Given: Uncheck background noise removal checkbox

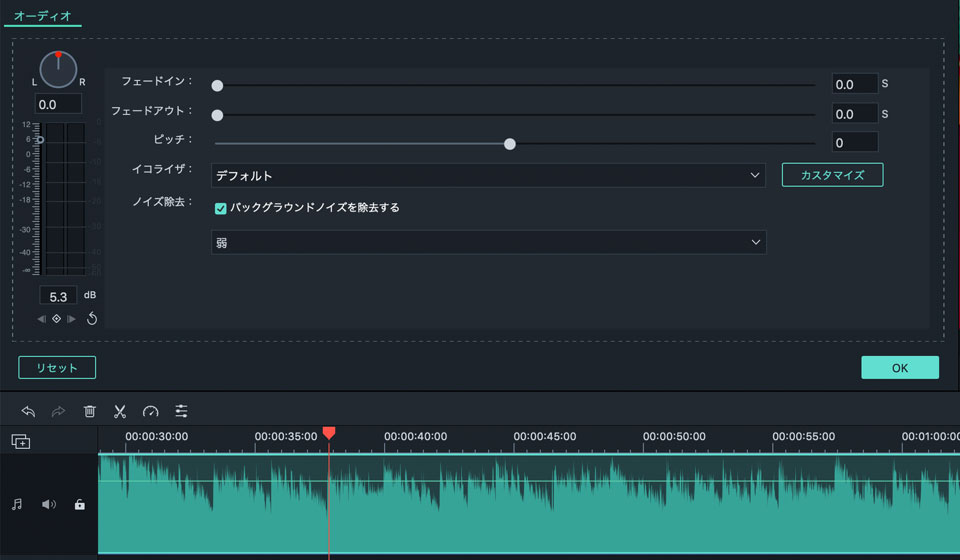Looking at the screenshot, I should coord(220,208).
